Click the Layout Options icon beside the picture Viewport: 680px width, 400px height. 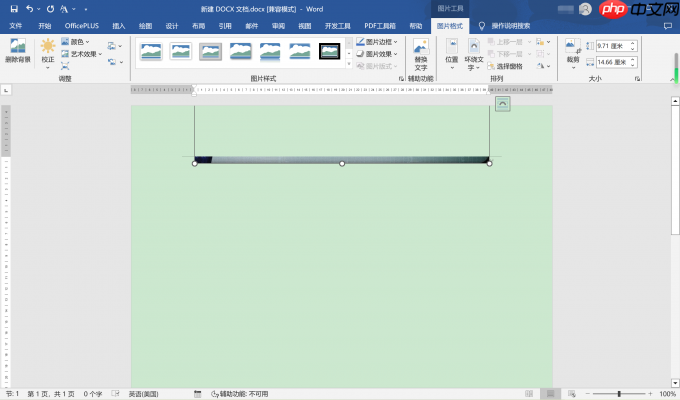[503, 104]
